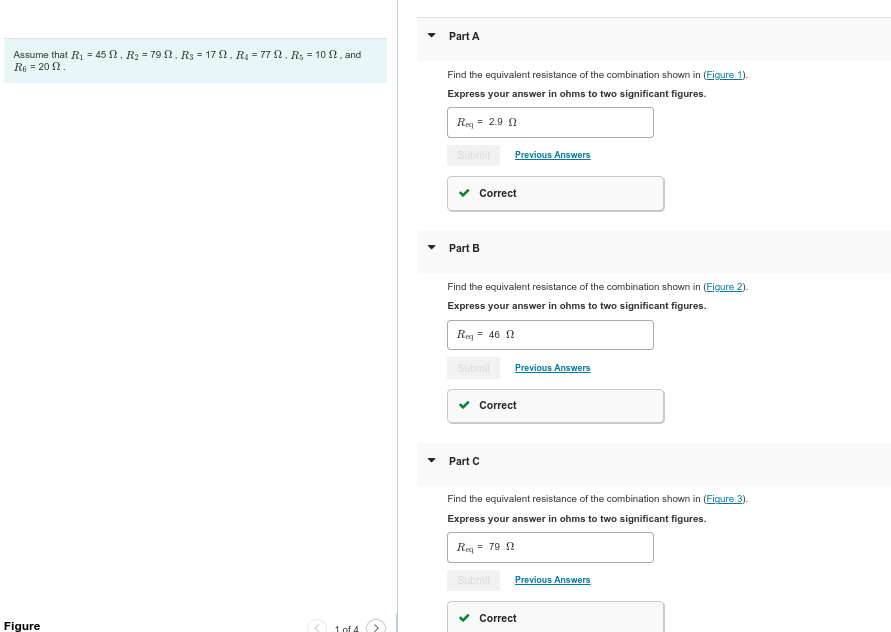The width and height of the screenshot is (891, 632).
Task: Click the Part A heading text
Action: [464, 36]
